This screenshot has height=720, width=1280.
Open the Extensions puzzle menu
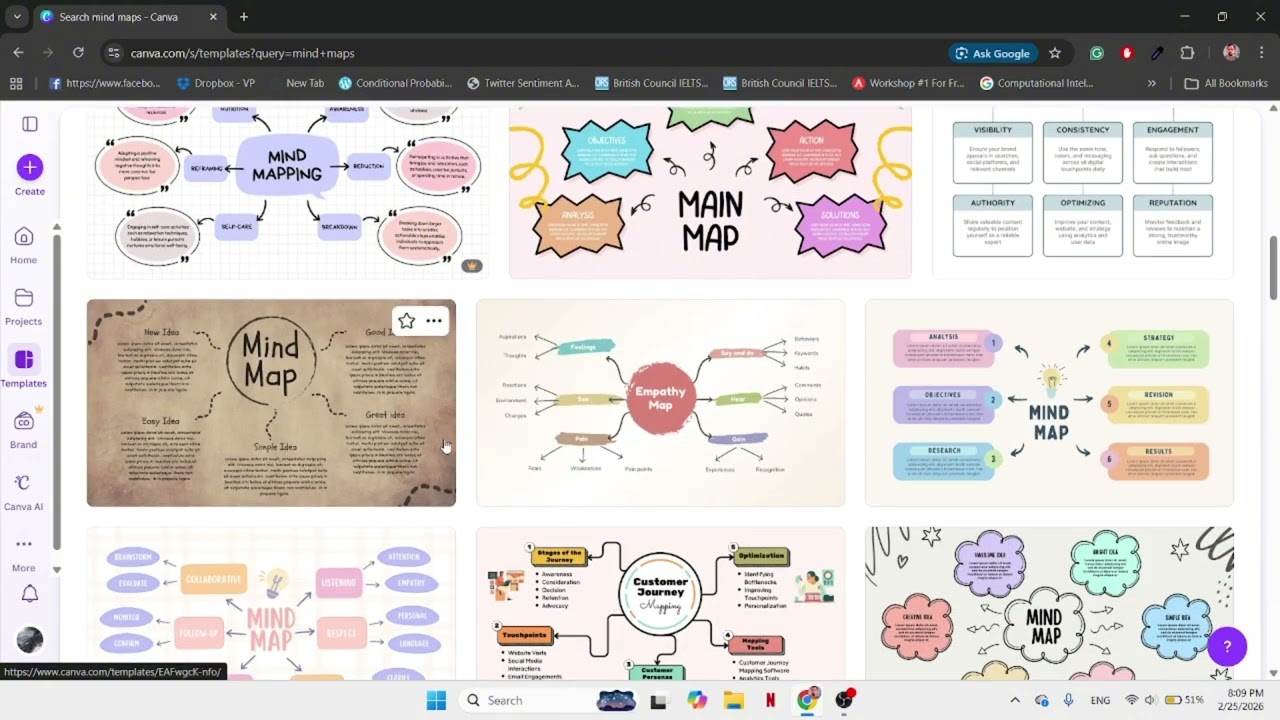[1188, 53]
